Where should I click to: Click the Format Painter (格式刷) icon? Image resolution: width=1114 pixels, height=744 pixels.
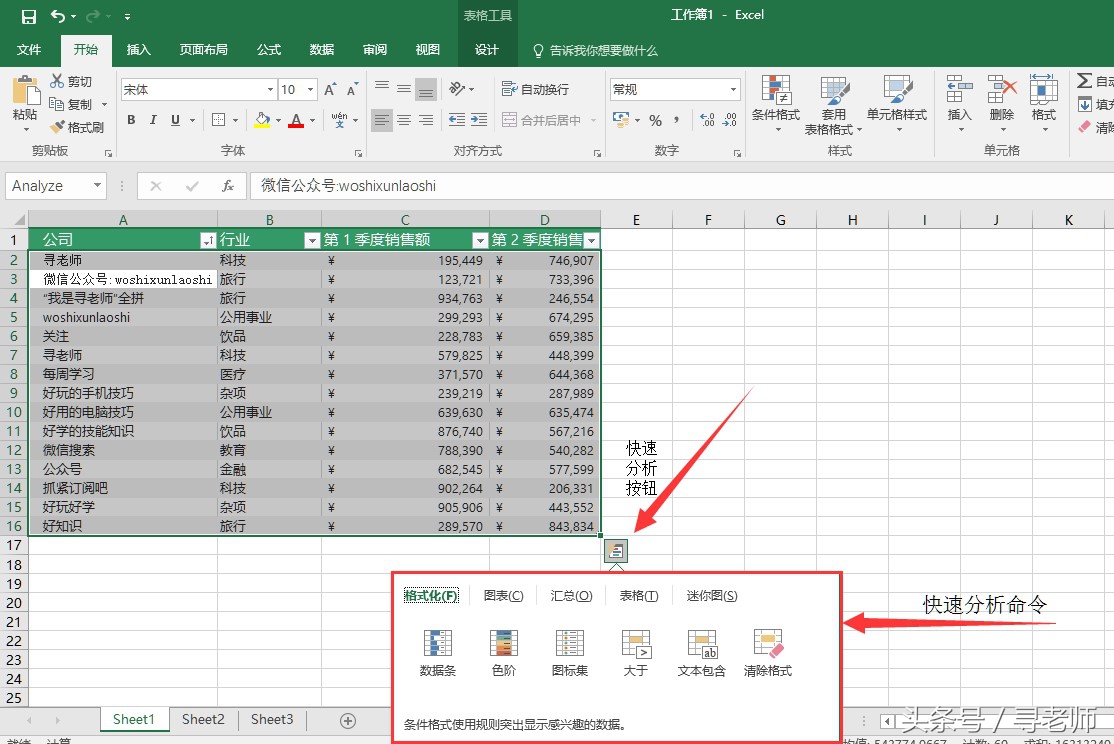(77, 127)
